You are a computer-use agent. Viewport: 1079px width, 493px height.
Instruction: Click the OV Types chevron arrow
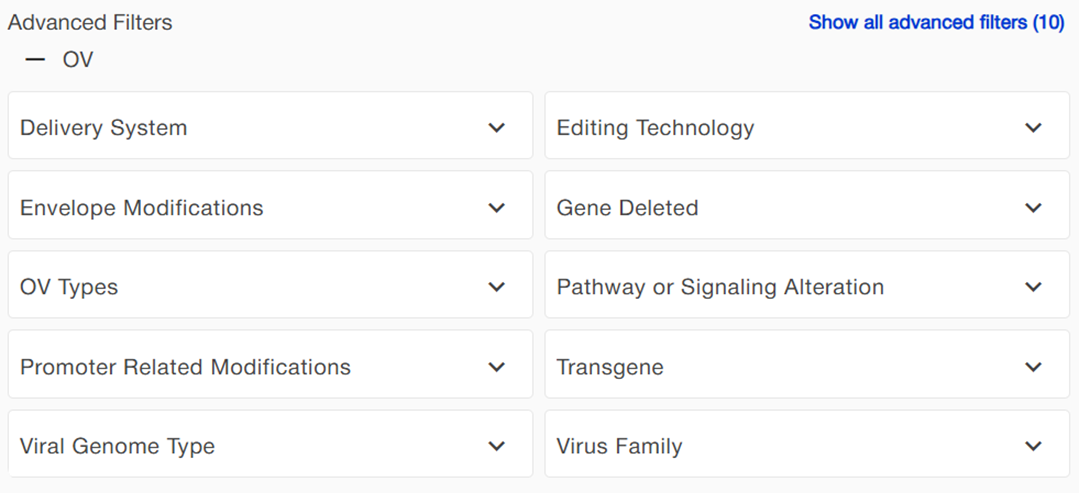tap(497, 287)
